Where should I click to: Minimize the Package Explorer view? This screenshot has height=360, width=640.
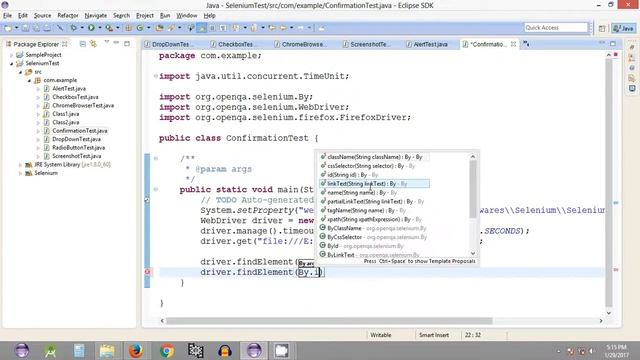(116, 42)
